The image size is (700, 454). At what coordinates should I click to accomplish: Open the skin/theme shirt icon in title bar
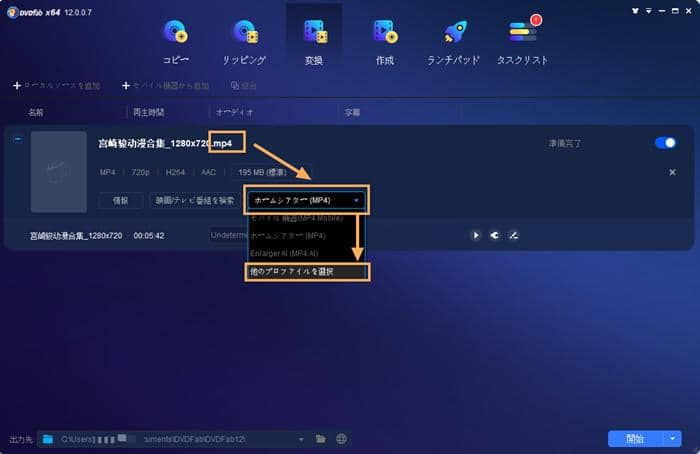[x=635, y=11]
